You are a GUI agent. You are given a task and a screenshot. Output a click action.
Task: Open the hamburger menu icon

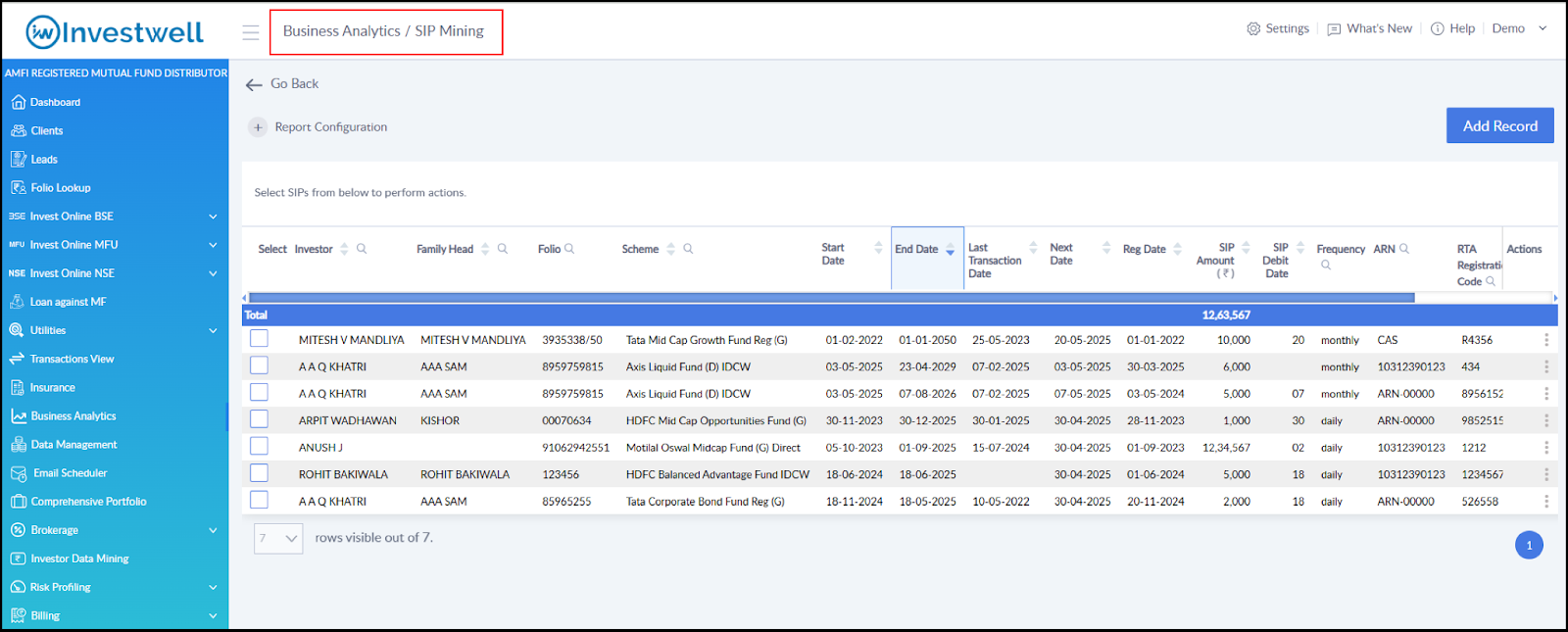coord(251,32)
